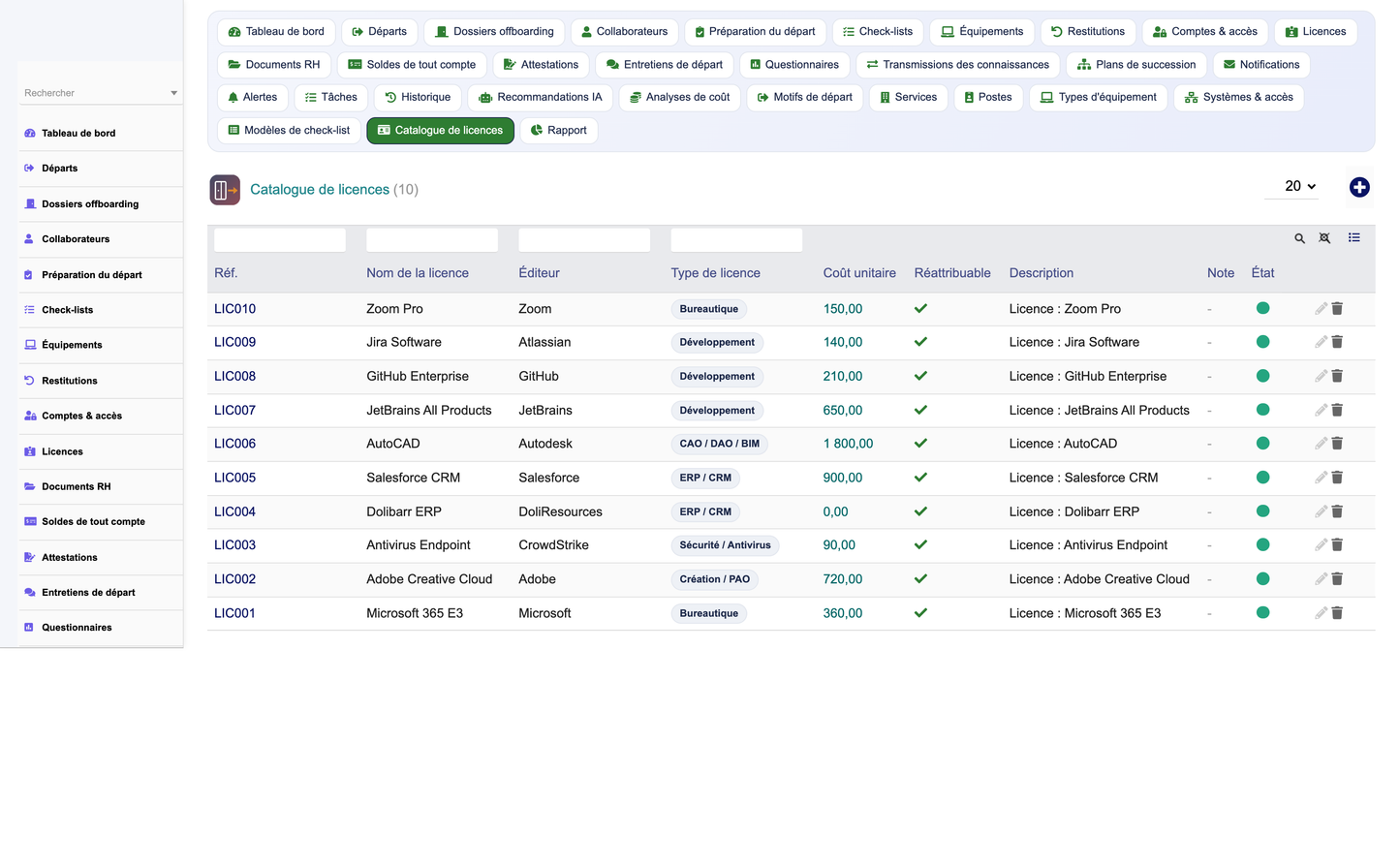Sort by the Coût unitaire column header
Image resolution: width=1400 pixels, height=866 pixels.
(859, 273)
